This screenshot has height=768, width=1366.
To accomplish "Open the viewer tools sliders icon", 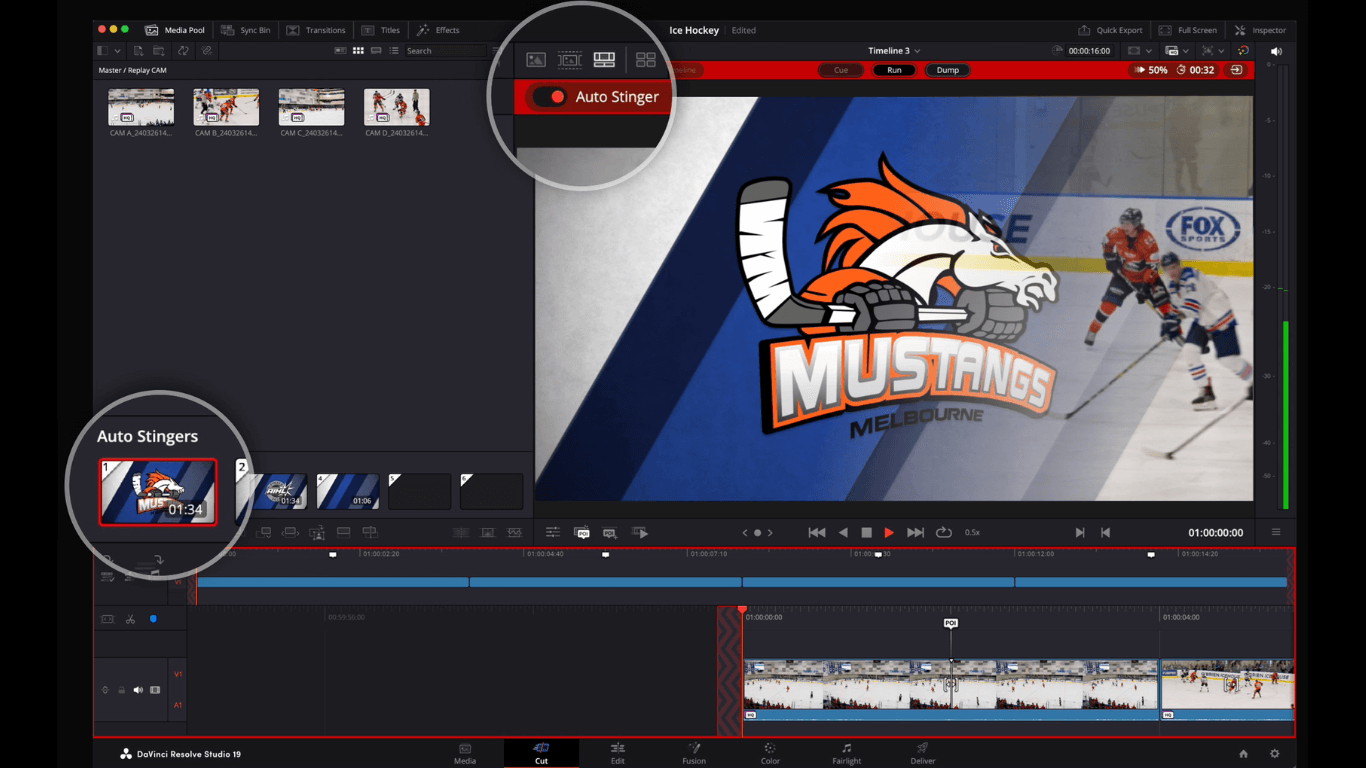I will [x=552, y=533].
